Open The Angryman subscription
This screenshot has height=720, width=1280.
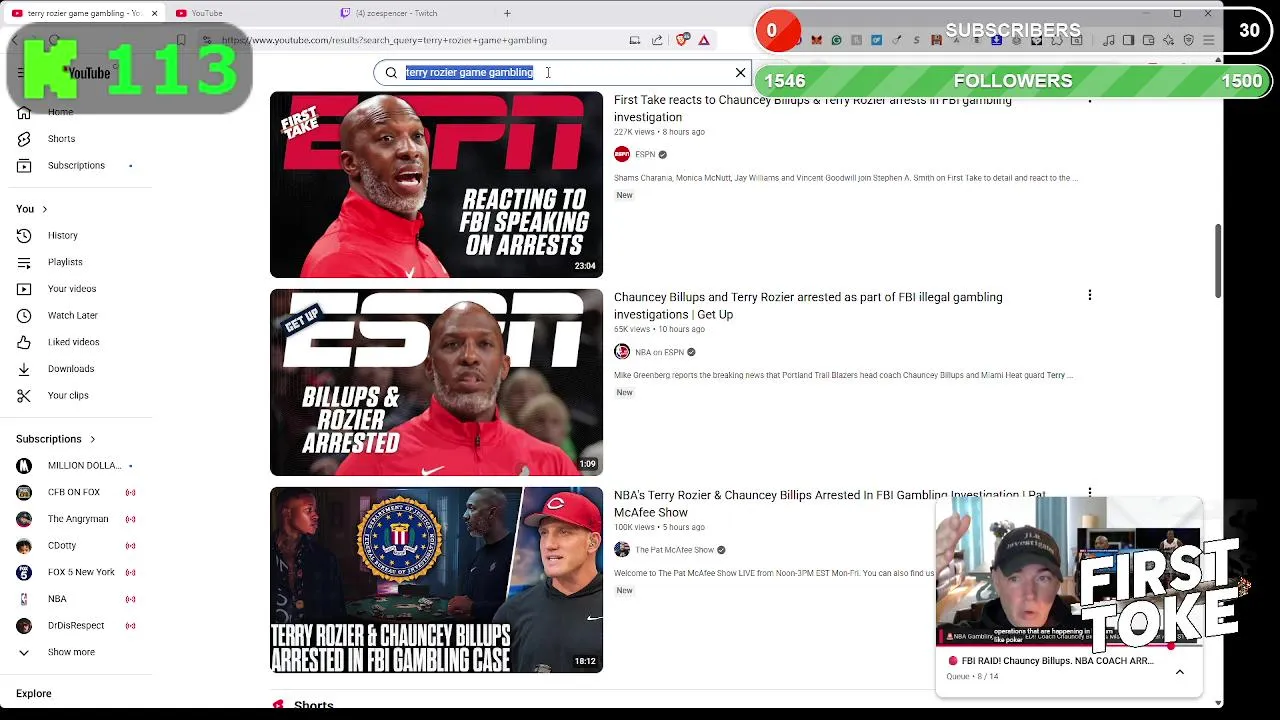click(76, 519)
